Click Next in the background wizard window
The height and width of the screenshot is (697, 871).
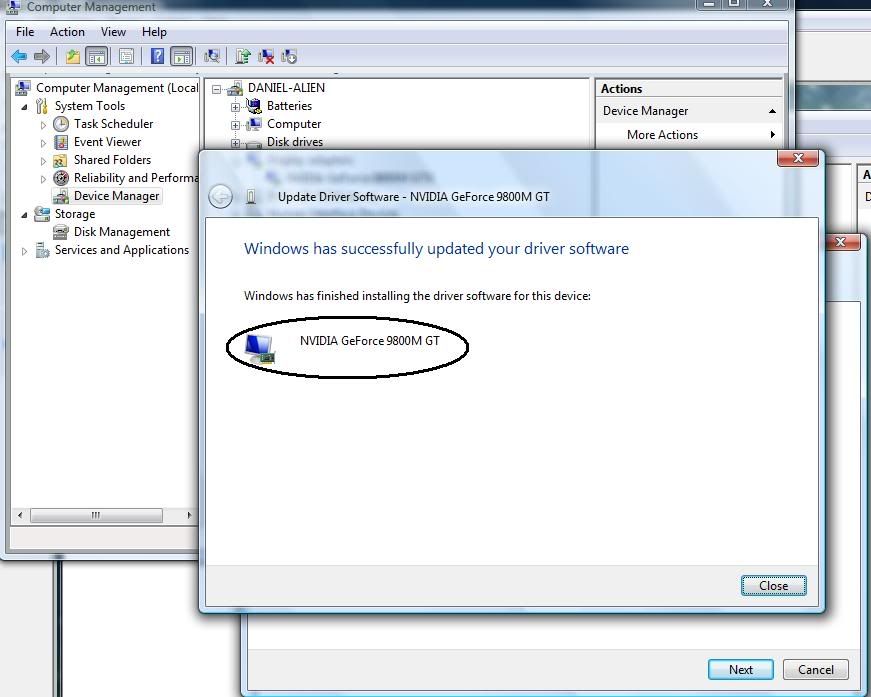(x=740, y=670)
